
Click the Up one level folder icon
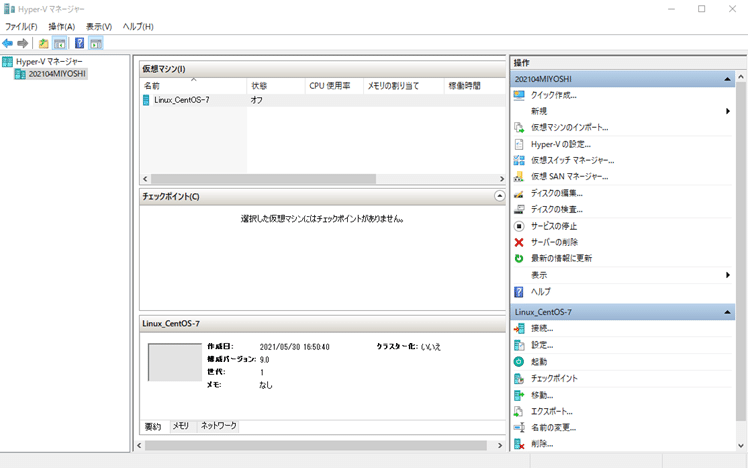pos(43,43)
